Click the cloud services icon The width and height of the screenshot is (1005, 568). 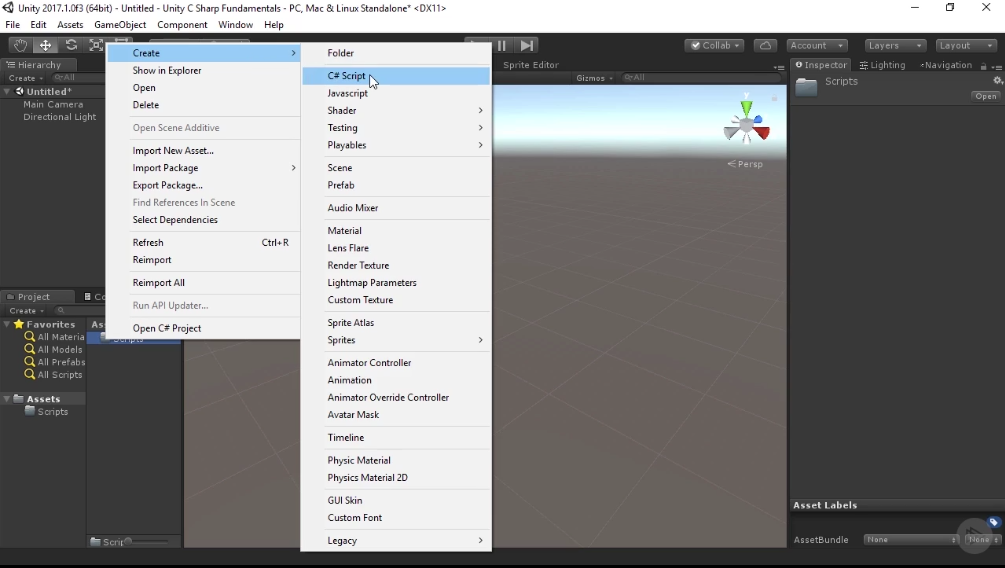coord(765,46)
